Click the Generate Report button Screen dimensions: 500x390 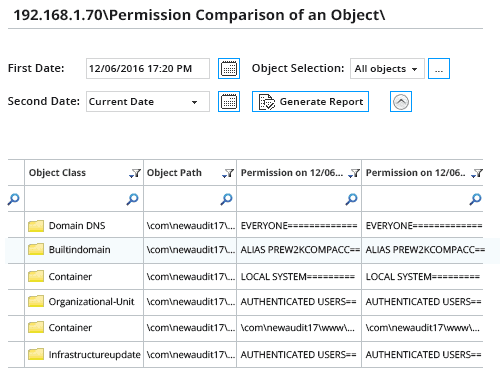pos(310,101)
